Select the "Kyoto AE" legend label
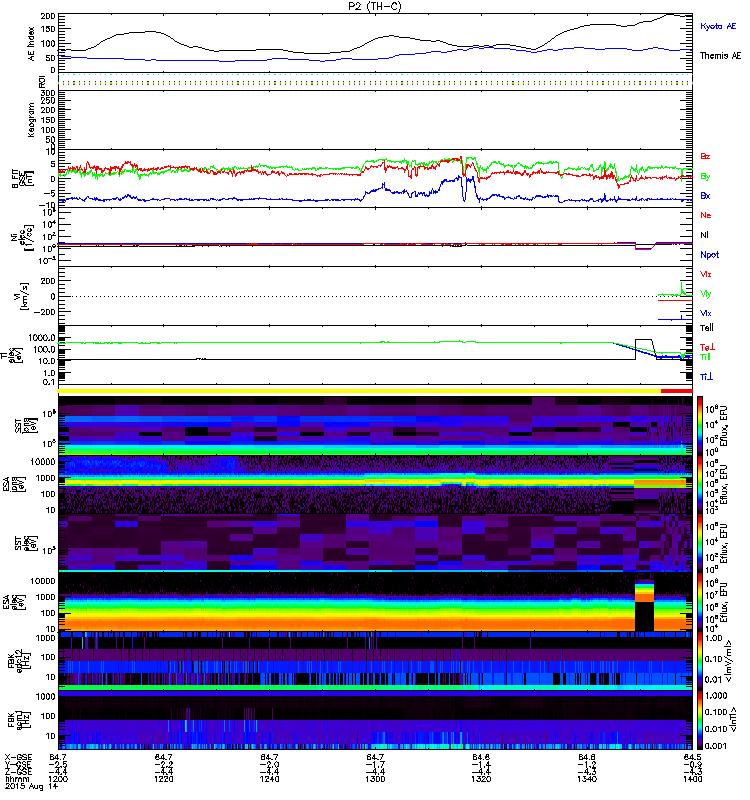The height and width of the screenshot is (800, 750). (718, 26)
